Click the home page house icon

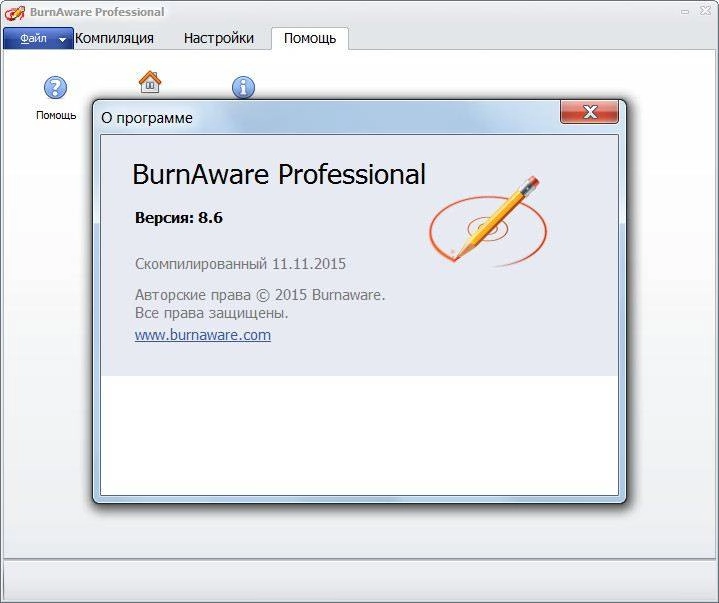point(150,82)
